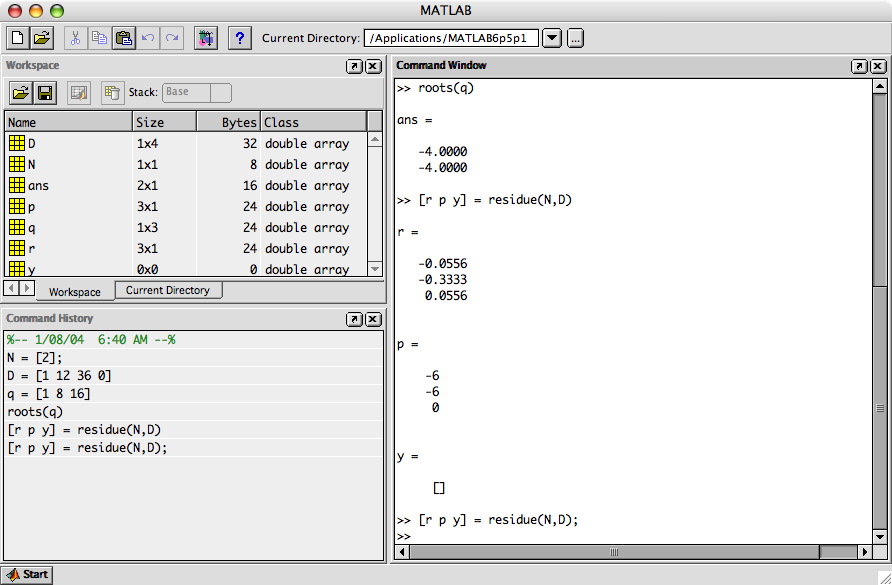Browse for folder with ellipsis button
This screenshot has width=892, height=585.
pyautogui.click(x=575, y=38)
